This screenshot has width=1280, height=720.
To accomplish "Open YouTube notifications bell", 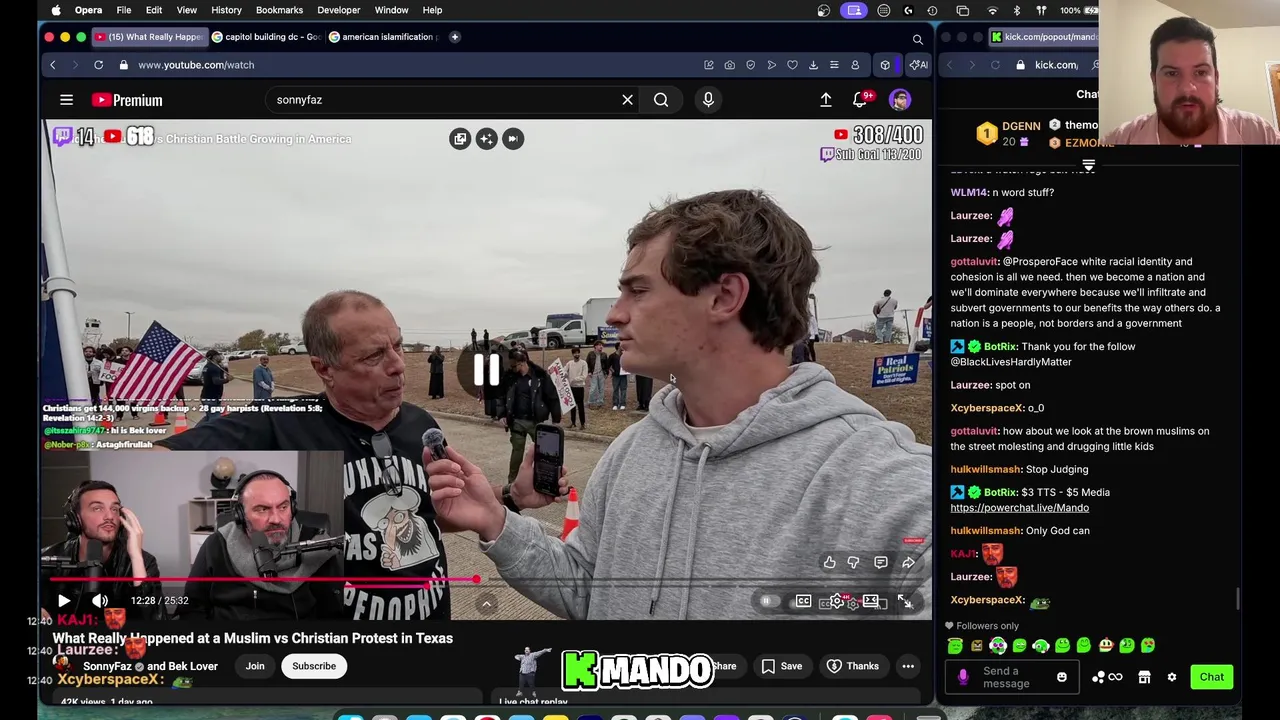I will (x=860, y=100).
